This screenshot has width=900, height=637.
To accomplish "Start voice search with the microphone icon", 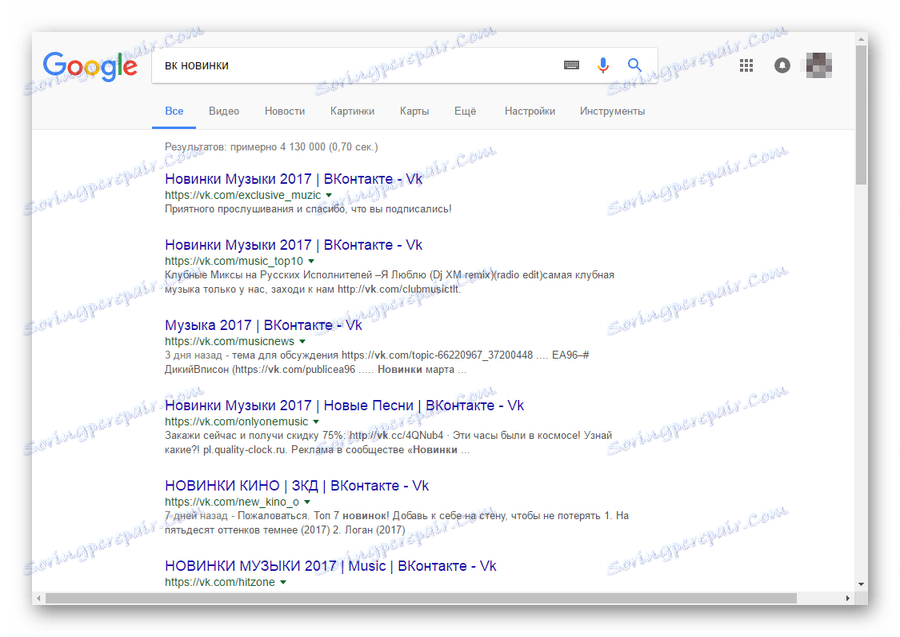I will 602,64.
